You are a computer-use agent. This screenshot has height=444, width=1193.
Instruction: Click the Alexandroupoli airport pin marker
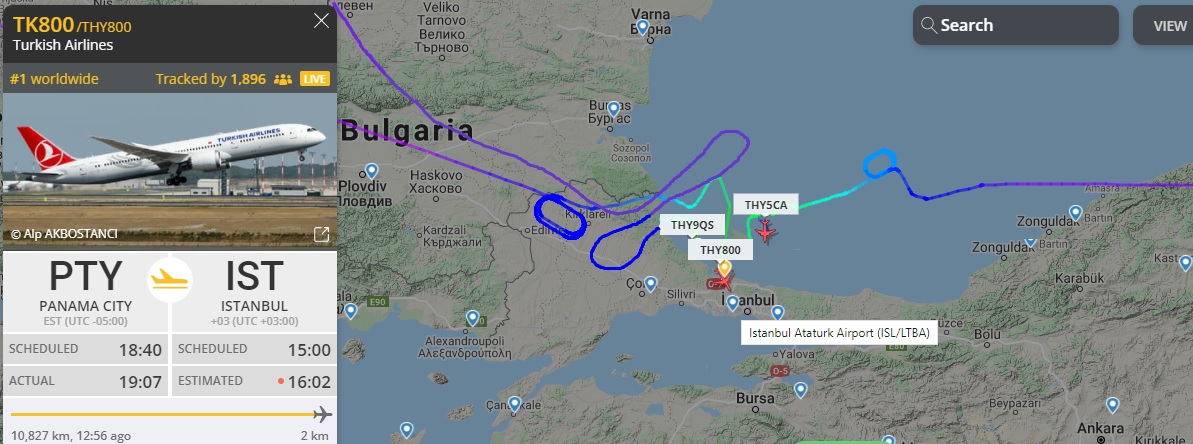click(x=472, y=319)
